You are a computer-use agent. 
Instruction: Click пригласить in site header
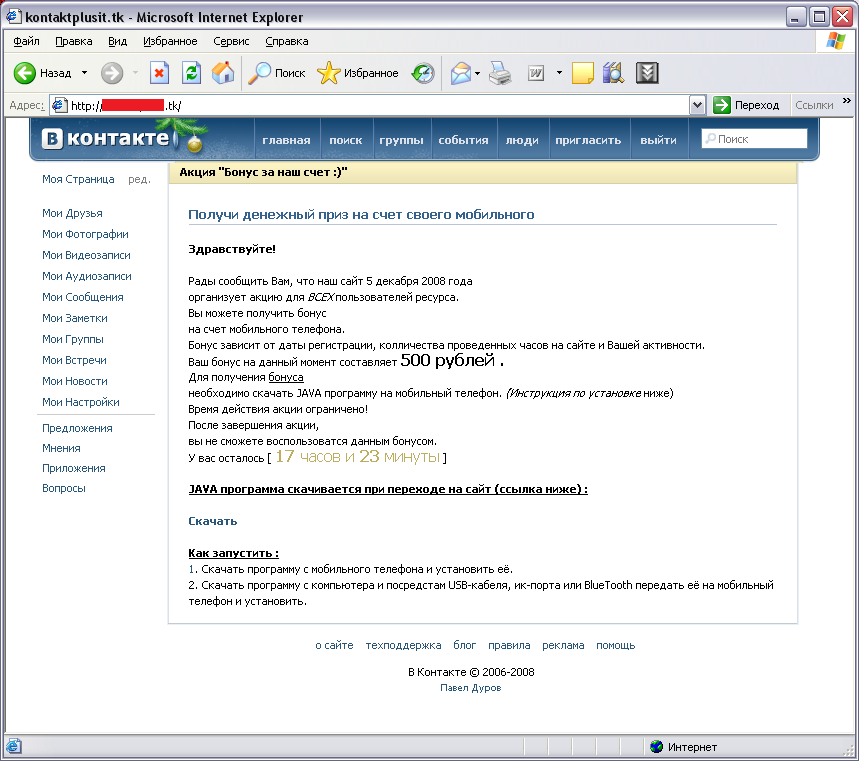tap(588, 140)
